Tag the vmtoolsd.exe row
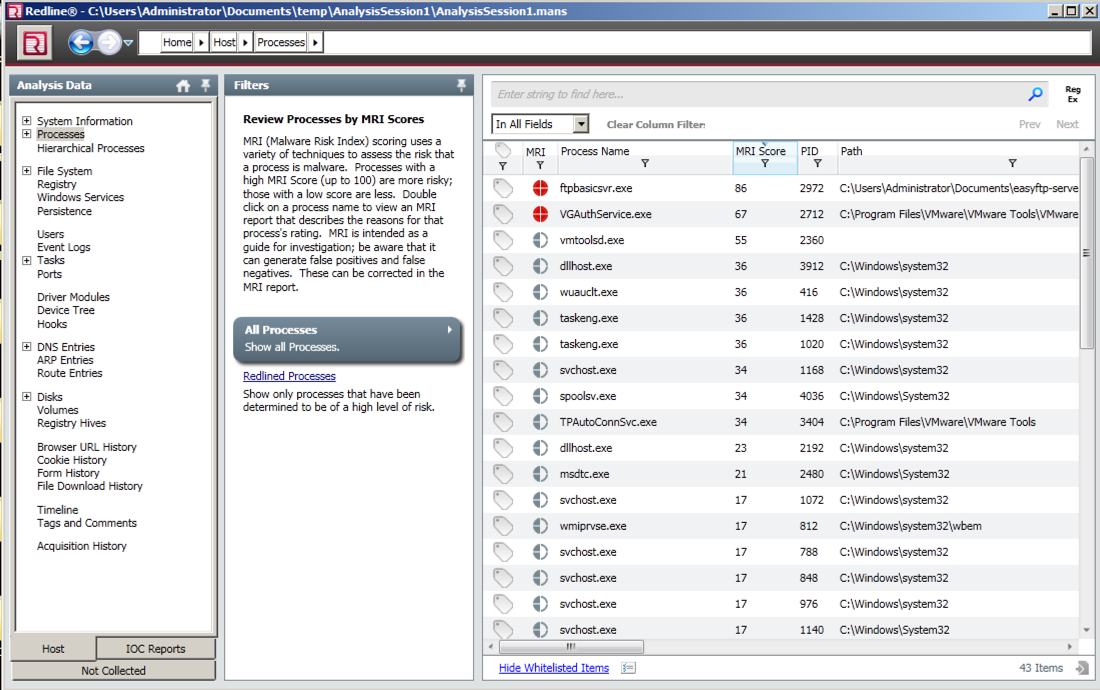 [502, 240]
